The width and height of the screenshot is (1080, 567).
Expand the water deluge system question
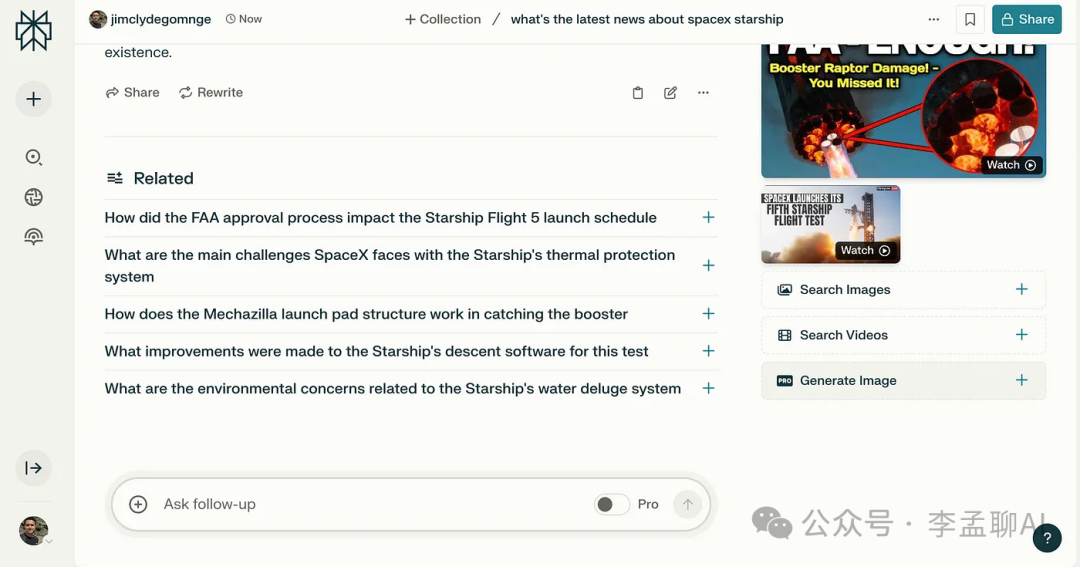point(708,388)
